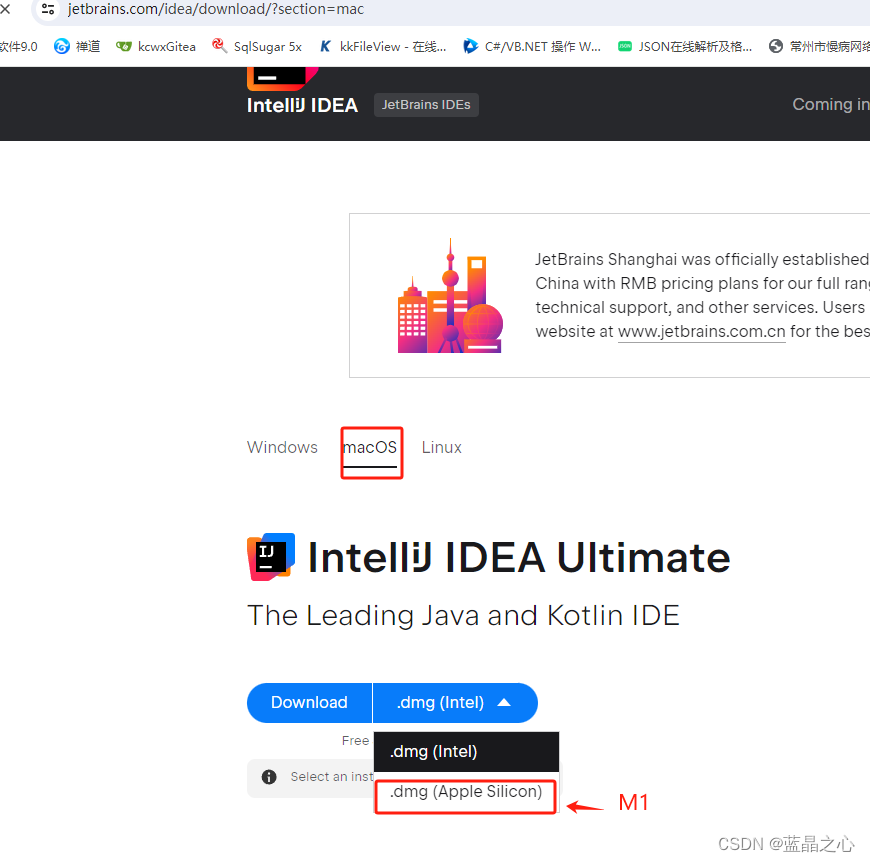The width and height of the screenshot is (870, 862).
Task: Open the 禅道 bookmark
Action: pos(77,47)
